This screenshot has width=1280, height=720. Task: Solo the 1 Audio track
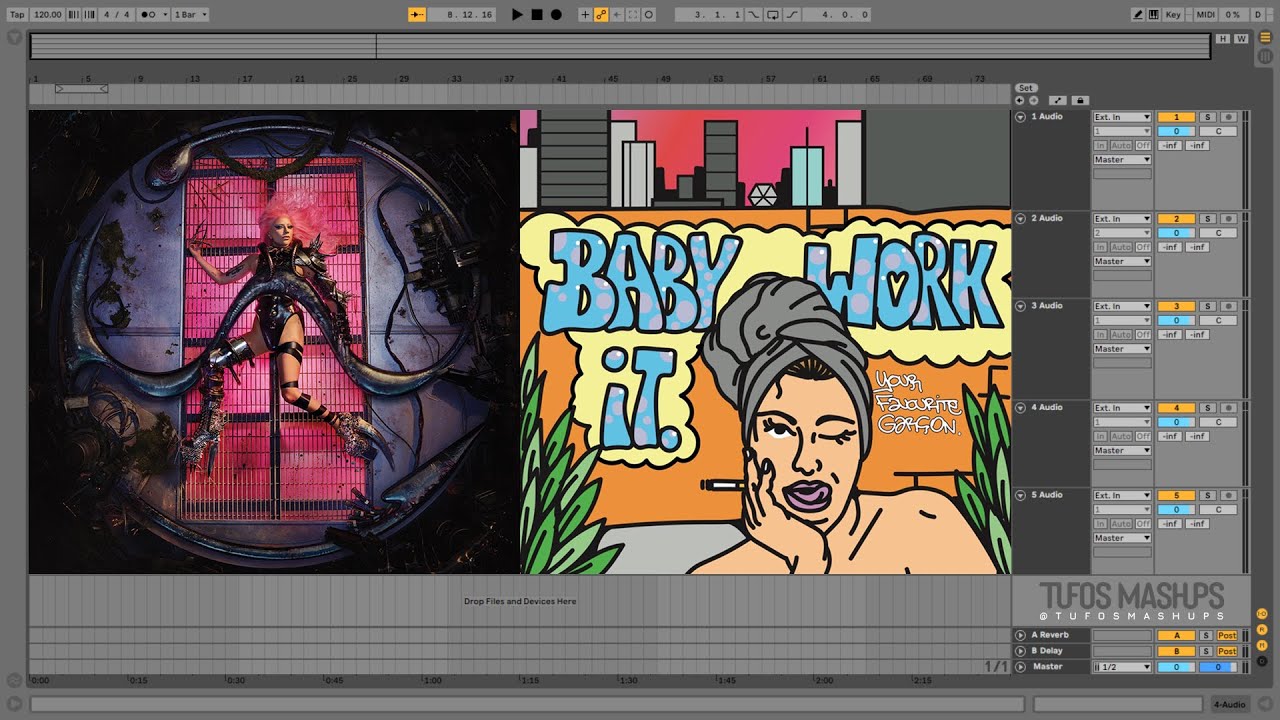(x=1207, y=117)
